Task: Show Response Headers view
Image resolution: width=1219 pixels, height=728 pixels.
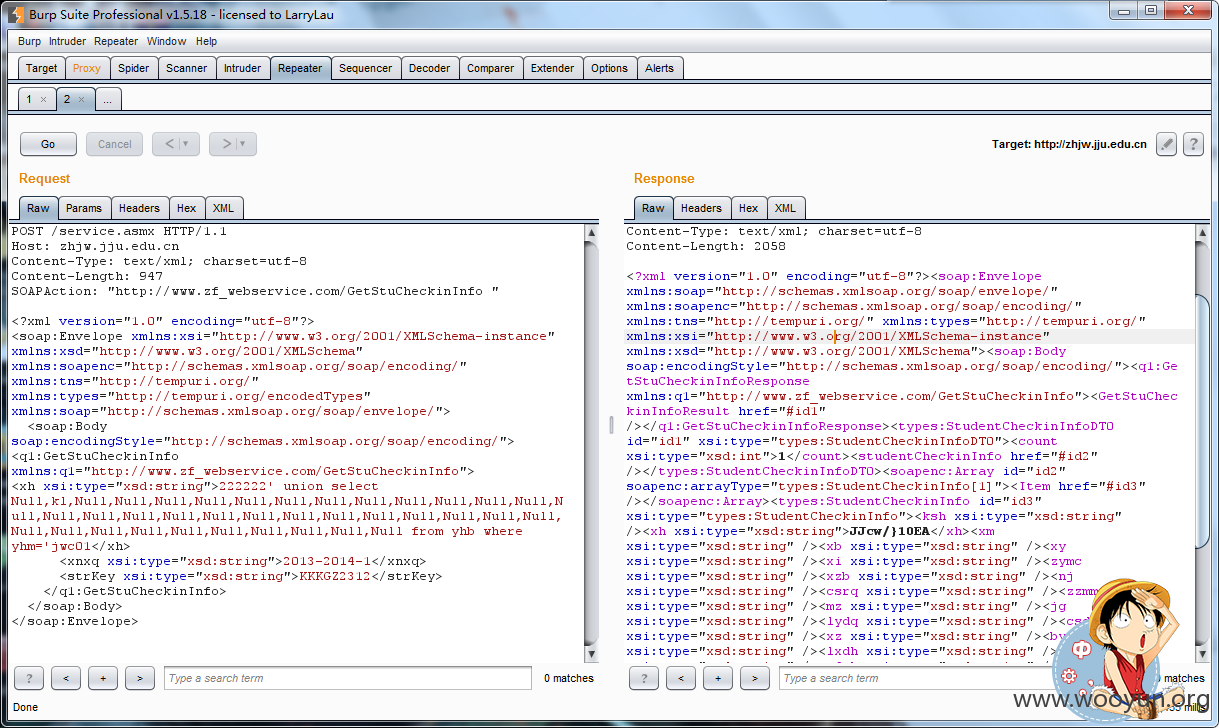Action: [x=701, y=208]
